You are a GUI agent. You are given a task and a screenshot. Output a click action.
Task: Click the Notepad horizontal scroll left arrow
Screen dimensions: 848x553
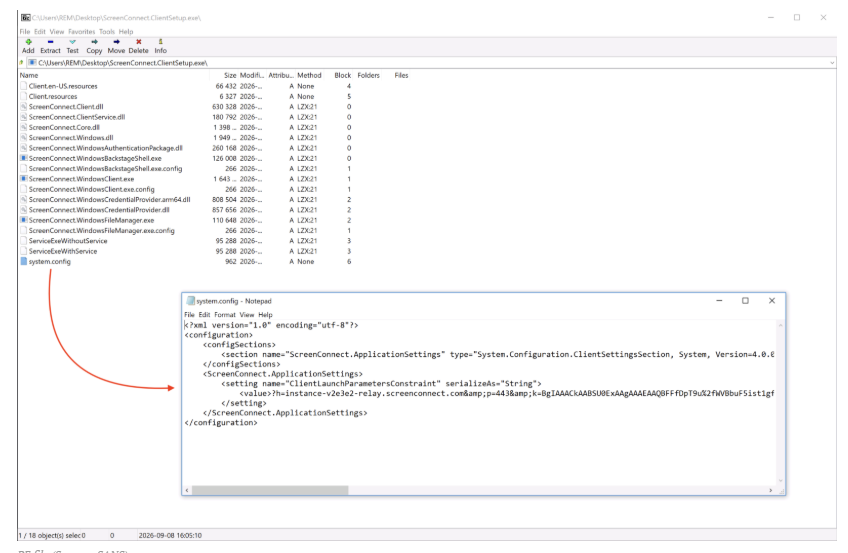187,490
